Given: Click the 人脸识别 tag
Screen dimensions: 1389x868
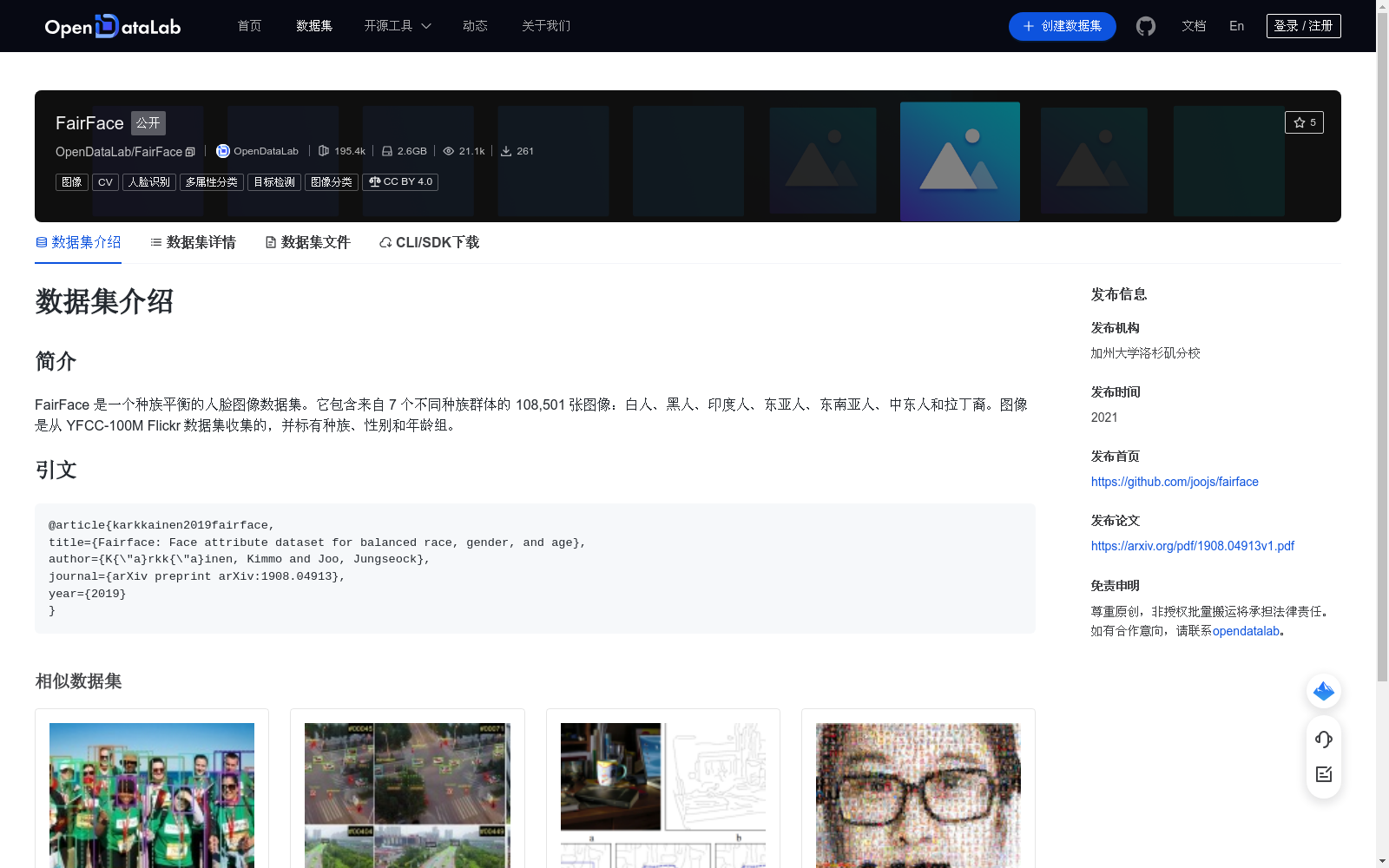Looking at the screenshot, I should click(x=149, y=182).
